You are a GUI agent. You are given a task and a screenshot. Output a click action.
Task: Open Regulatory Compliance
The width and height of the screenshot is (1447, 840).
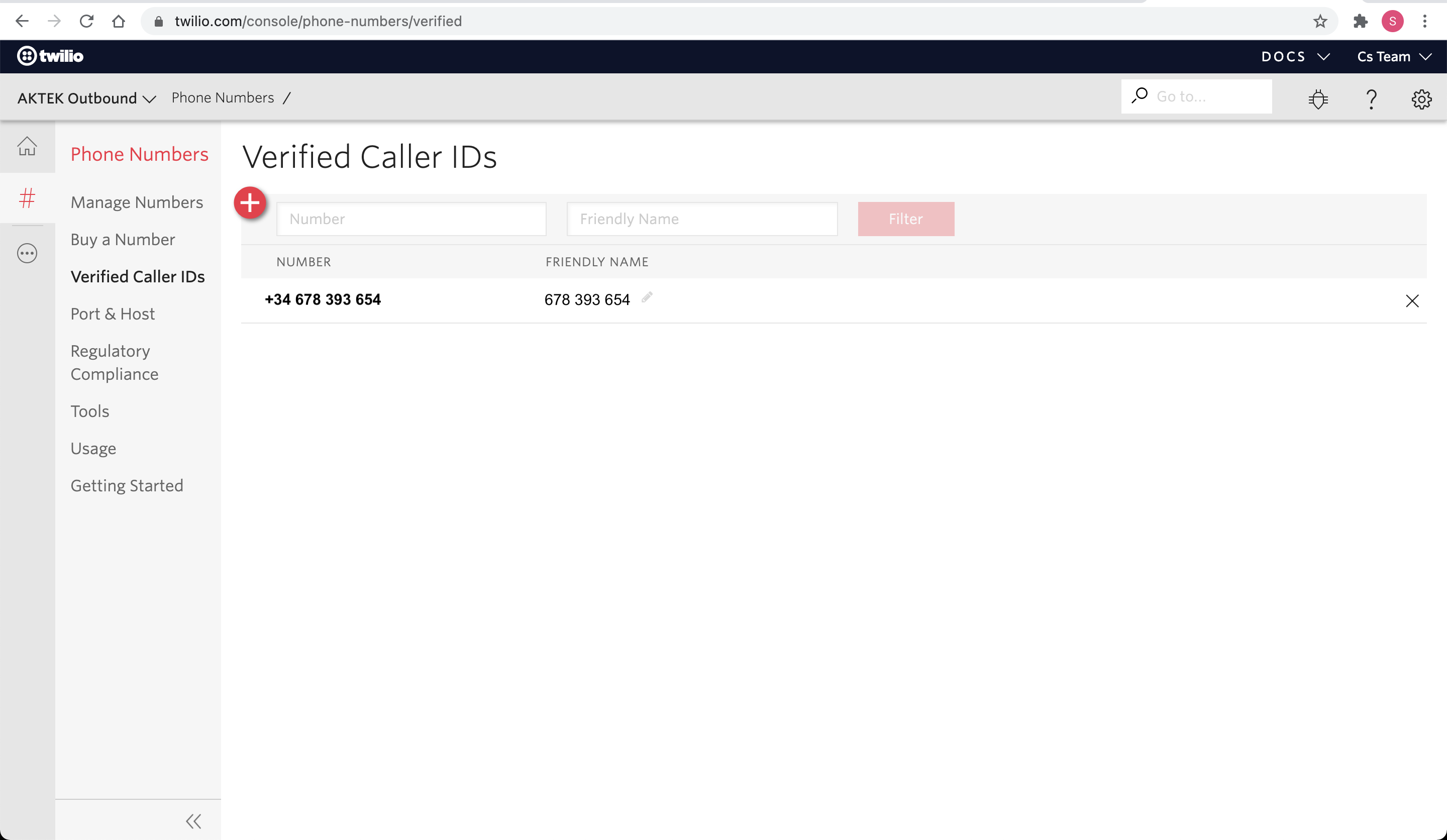pos(114,362)
